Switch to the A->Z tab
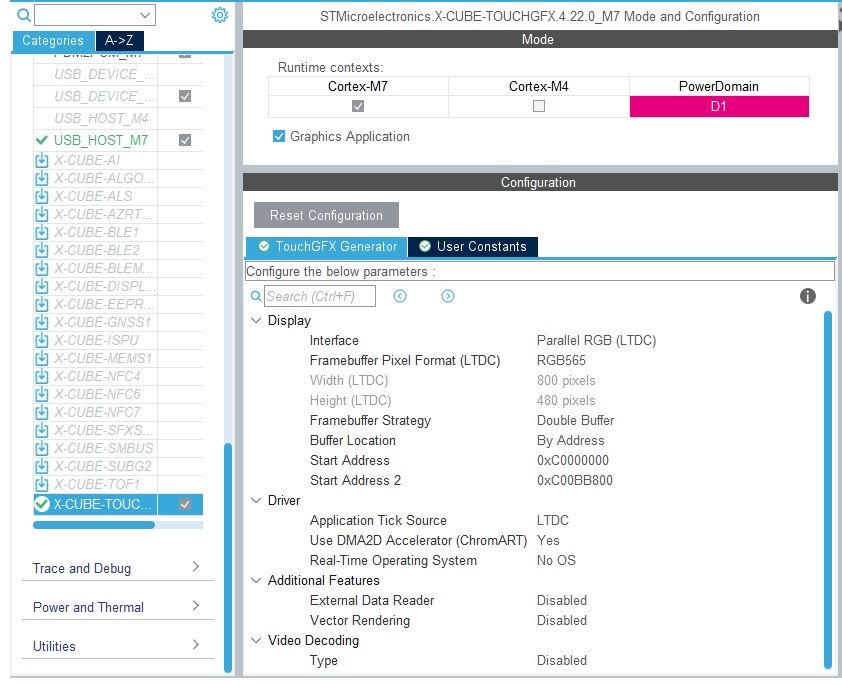 [x=119, y=41]
